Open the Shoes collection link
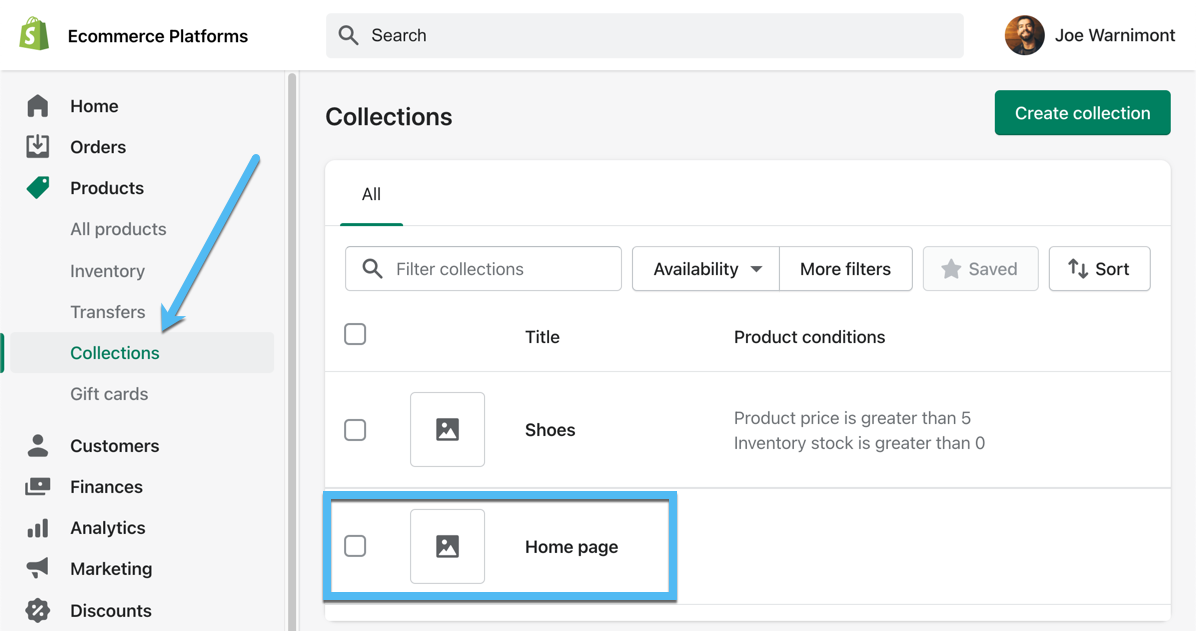The height and width of the screenshot is (631, 1196). (x=549, y=430)
